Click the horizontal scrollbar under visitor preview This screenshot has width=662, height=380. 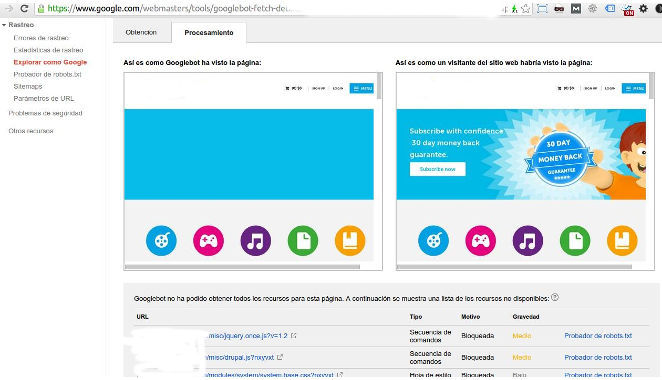[x=514, y=267]
